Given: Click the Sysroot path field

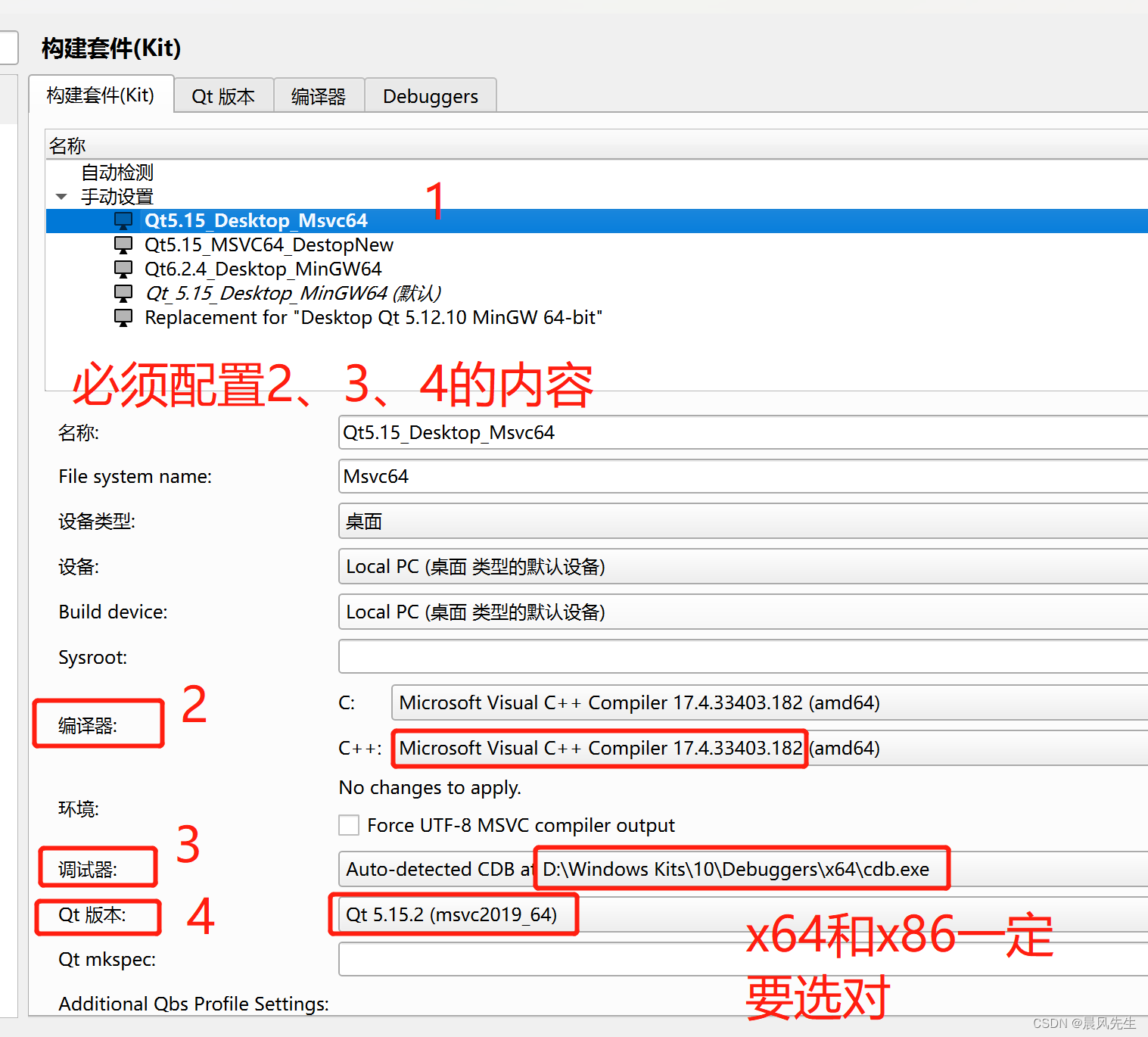Looking at the screenshot, I should point(743,656).
